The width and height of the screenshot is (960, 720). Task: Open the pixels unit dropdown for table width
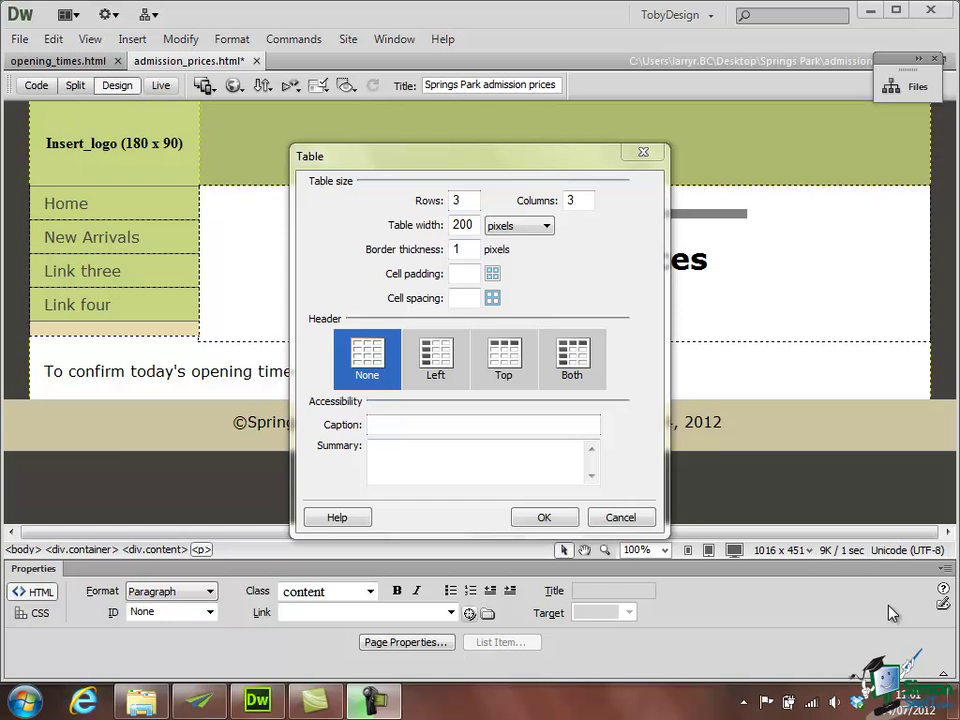pyautogui.click(x=519, y=226)
